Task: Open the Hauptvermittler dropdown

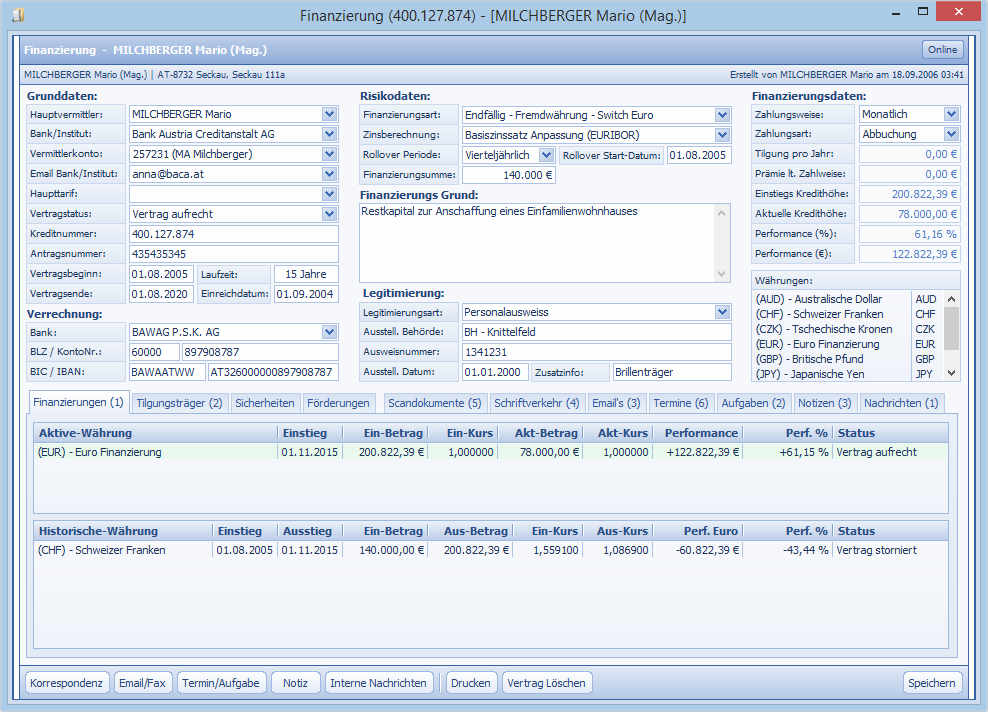Action: tap(330, 114)
